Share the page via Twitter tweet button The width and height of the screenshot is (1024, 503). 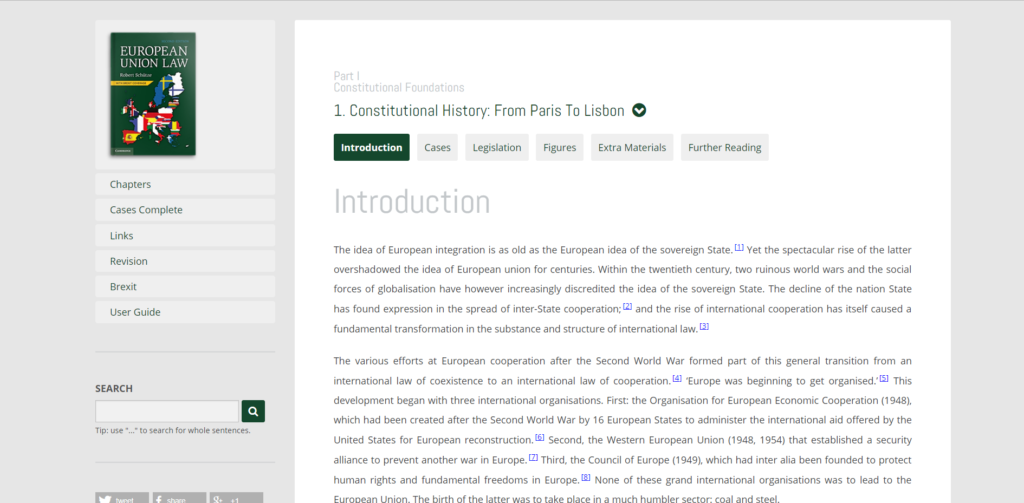[x=122, y=498]
